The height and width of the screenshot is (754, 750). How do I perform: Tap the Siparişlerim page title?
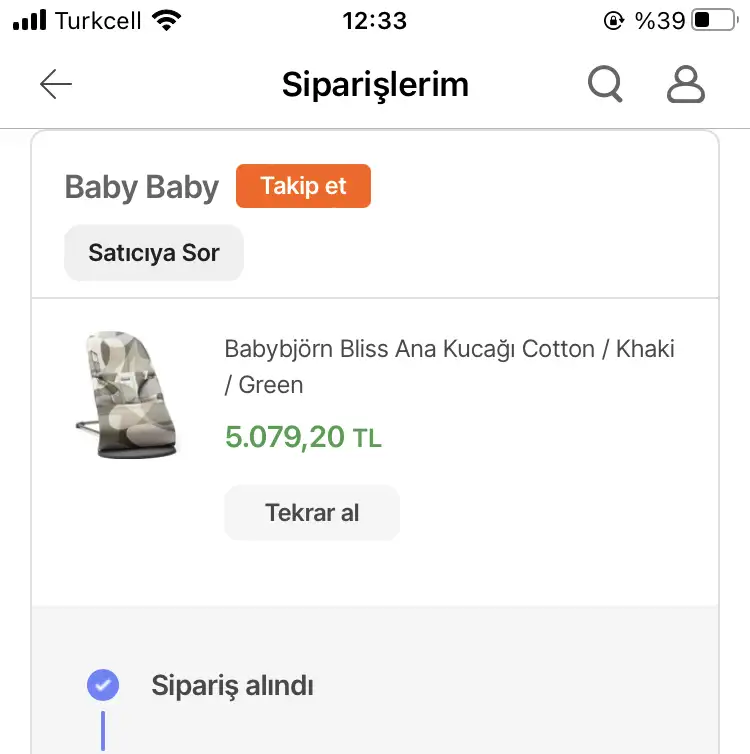(x=375, y=85)
